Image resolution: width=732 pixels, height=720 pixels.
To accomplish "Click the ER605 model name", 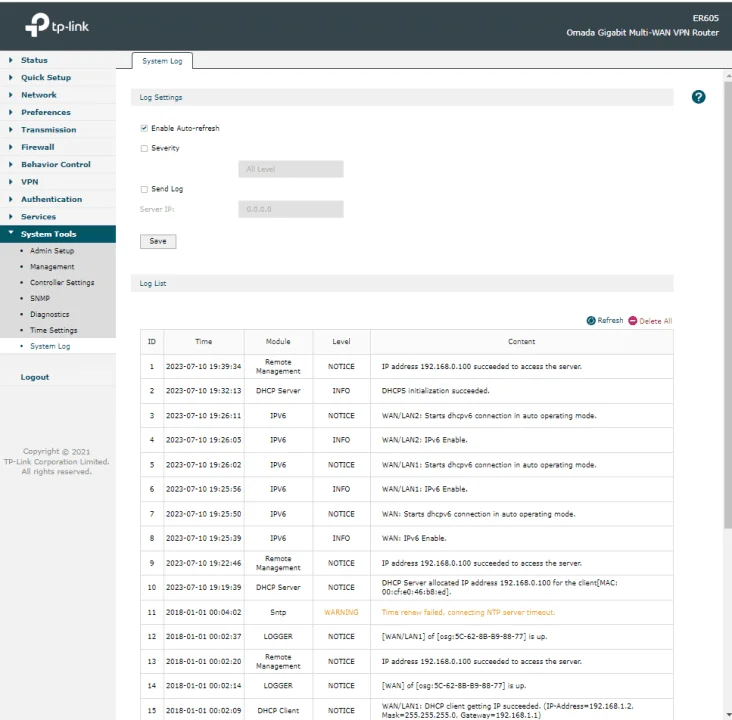I will (705, 18).
